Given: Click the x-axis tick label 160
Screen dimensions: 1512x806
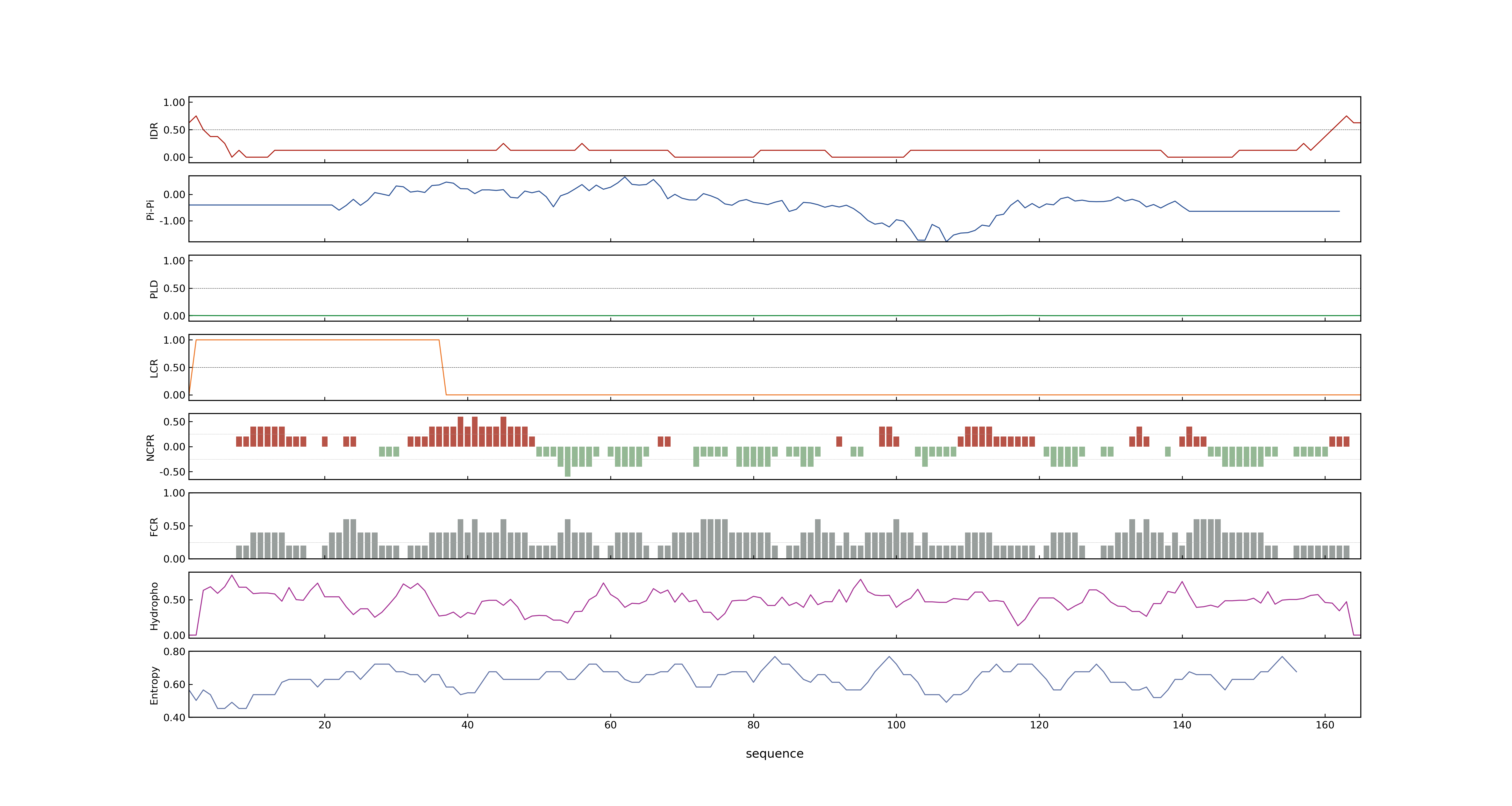Looking at the screenshot, I should point(1325,725).
